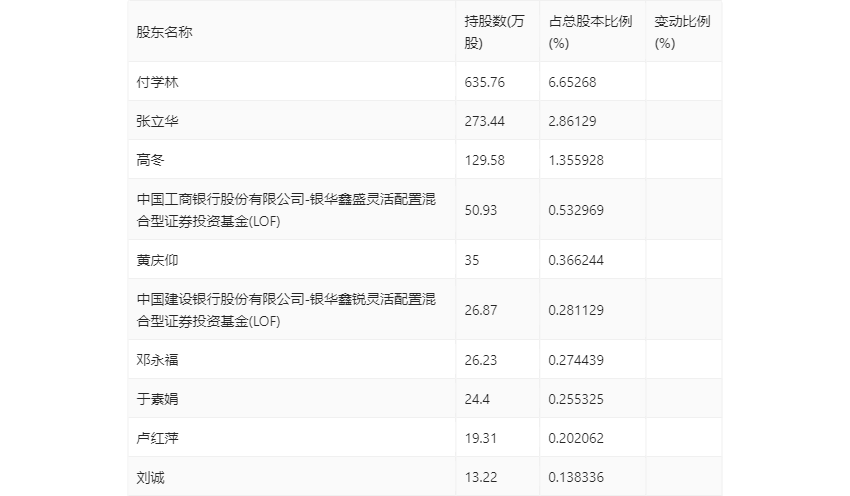Select shareholder name 刘诚
Screen dimensions: 850x496
point(150,478)
